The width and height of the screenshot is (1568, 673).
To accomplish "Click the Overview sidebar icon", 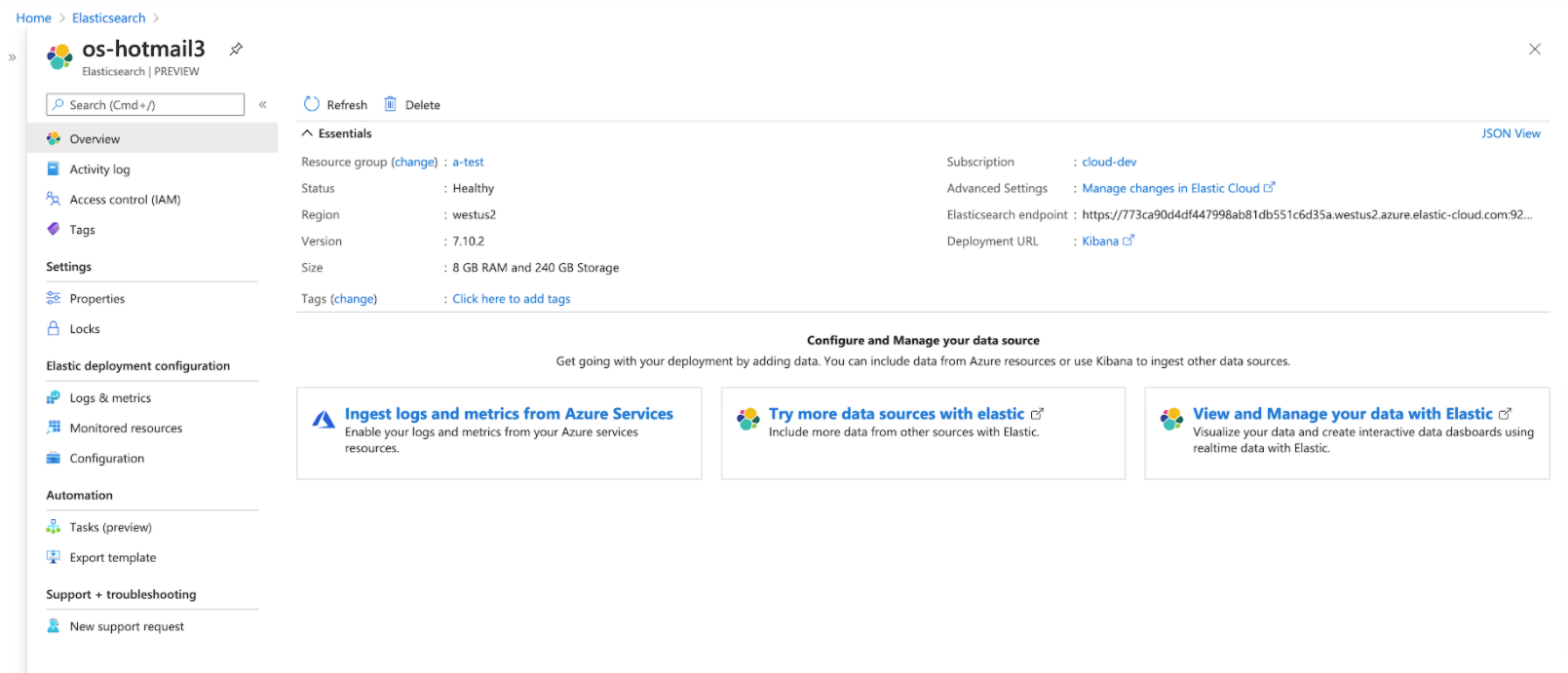I will (x=54, y=139).
